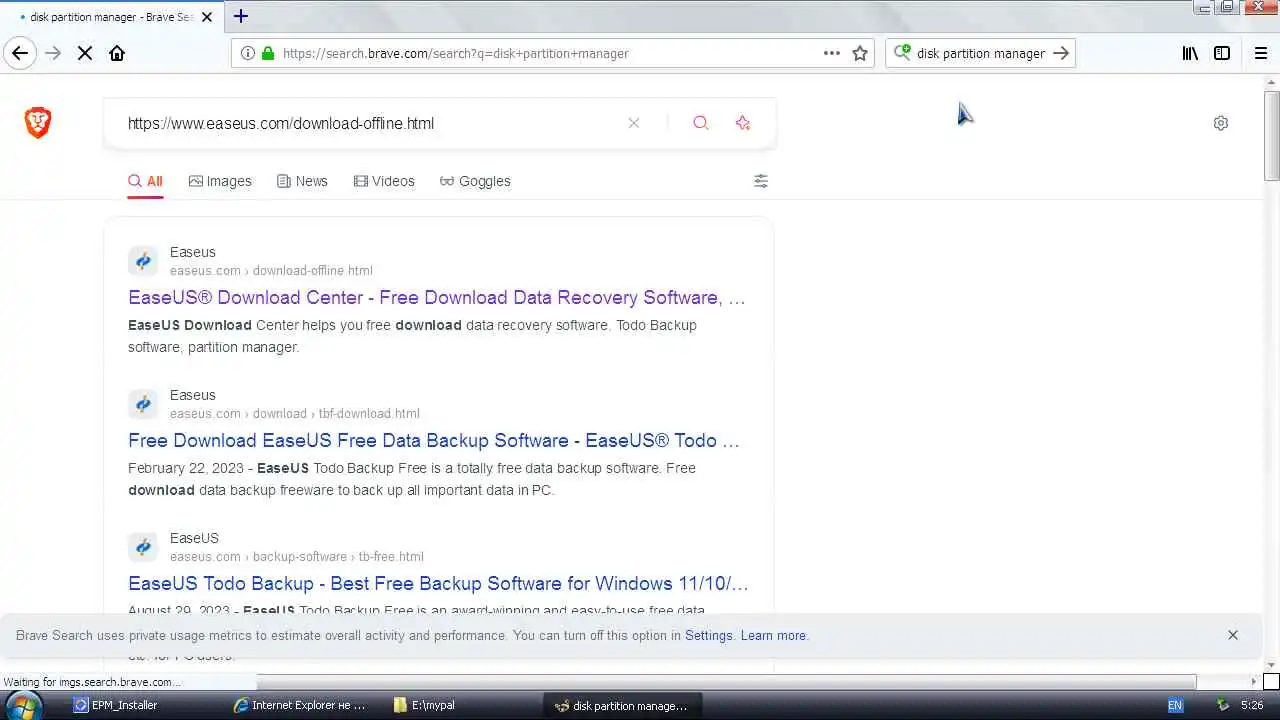Go back with the browser back arrow
The width and height of the screenshot is (1280, 720).
20,53
